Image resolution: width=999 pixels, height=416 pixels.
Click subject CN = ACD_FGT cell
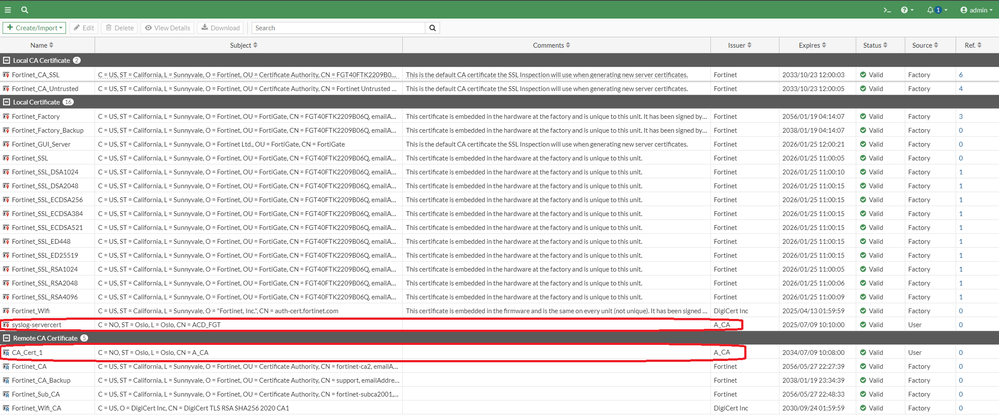pyautogui.click(x=159, y=325)
